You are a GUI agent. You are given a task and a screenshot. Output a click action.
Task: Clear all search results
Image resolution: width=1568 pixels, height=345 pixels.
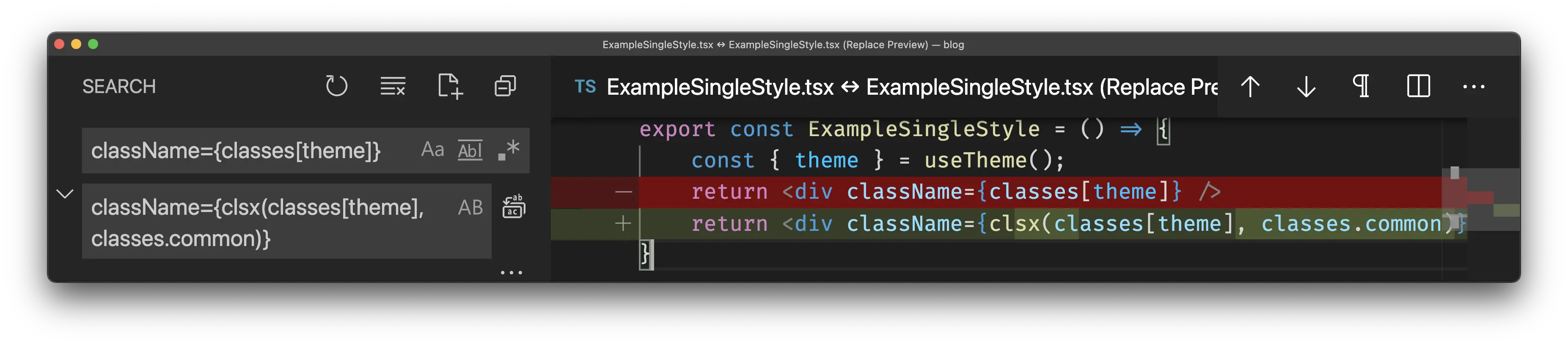coord(393,86)
